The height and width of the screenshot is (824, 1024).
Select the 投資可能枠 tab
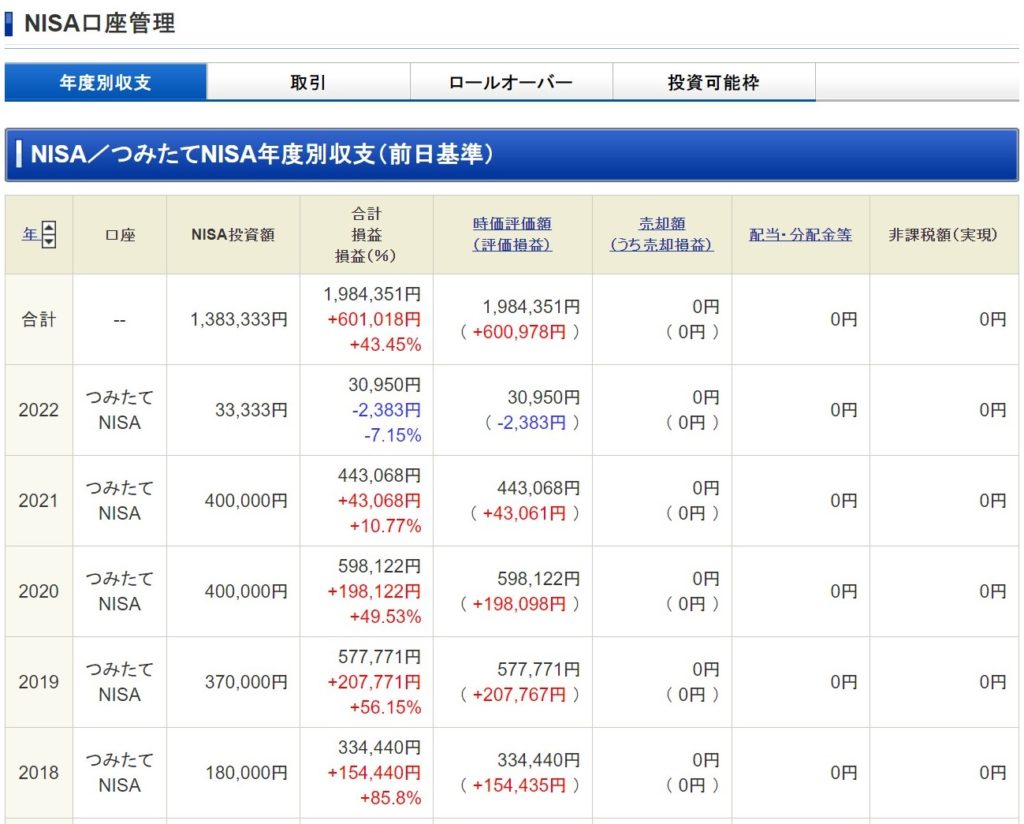pyautogui.click(x=713, y=83)
